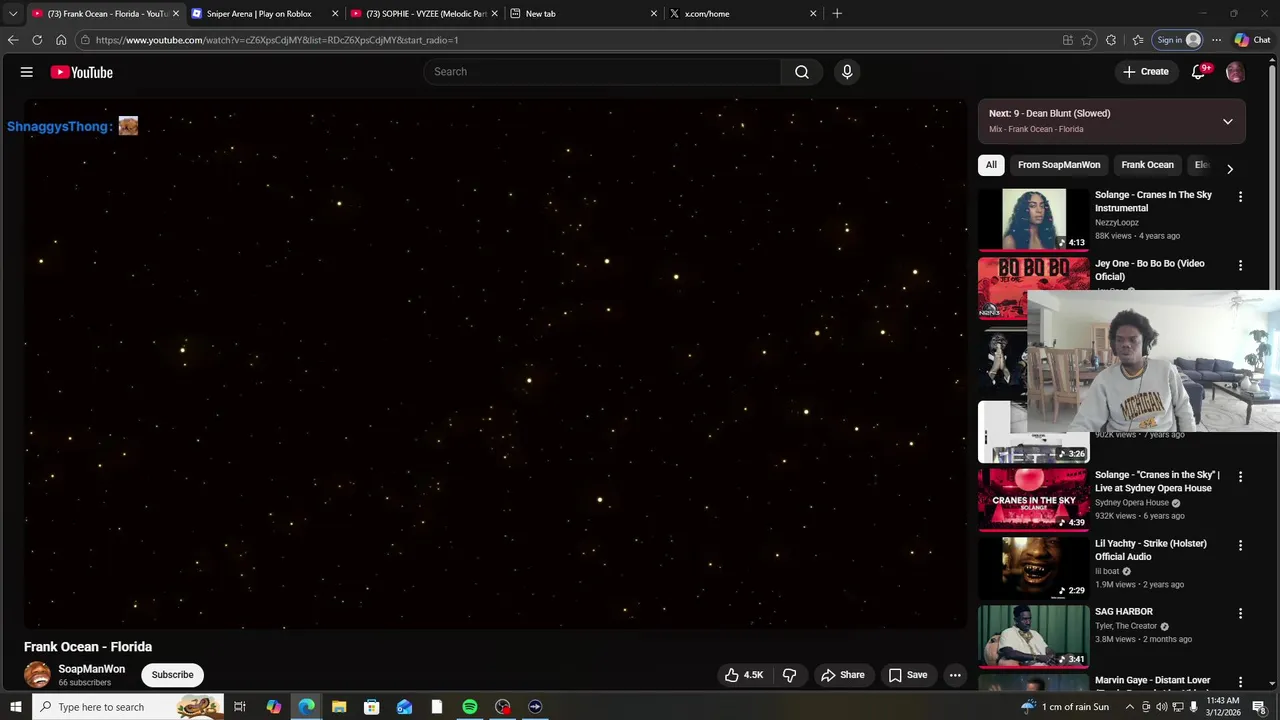Add page to favorites star icon
This screenshot has height=720, width=1280.
click(x=1087, y=40)
